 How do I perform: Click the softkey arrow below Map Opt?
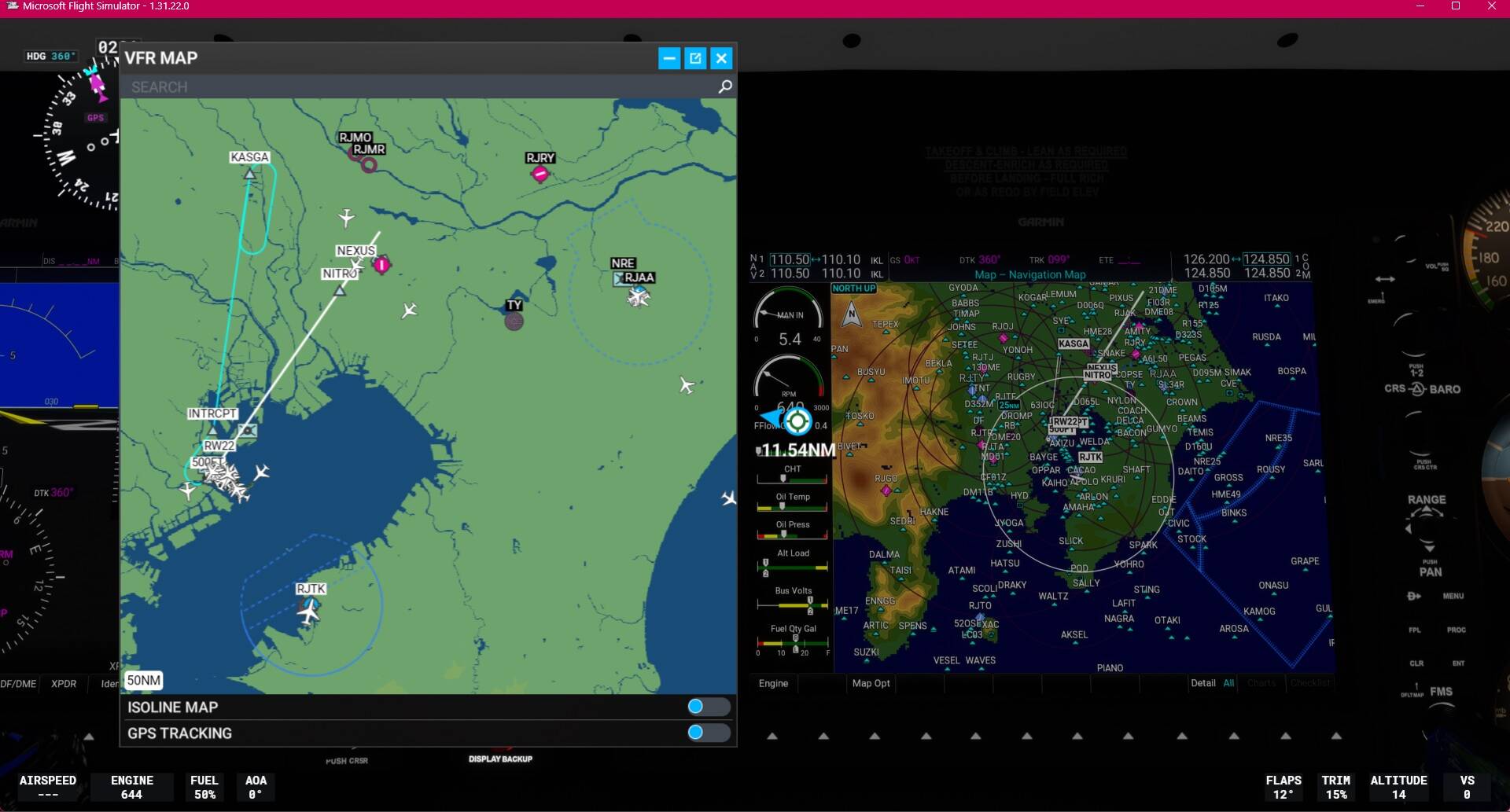(875, 736)
